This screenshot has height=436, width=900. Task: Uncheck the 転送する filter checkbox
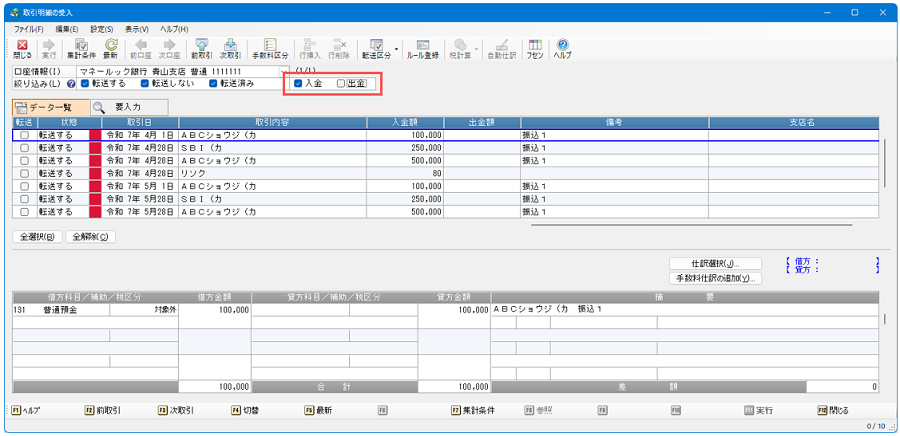(84, 84)
